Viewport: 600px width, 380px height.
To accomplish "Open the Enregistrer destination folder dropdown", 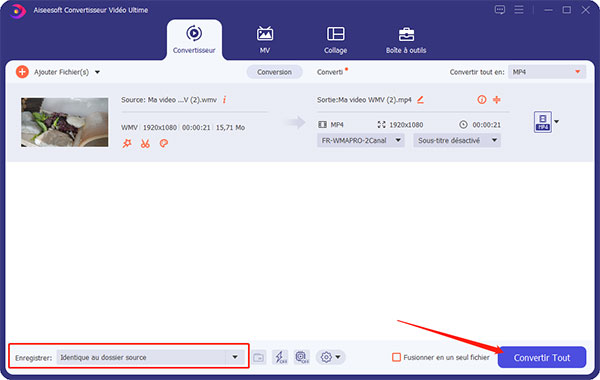I will point(235,357).
